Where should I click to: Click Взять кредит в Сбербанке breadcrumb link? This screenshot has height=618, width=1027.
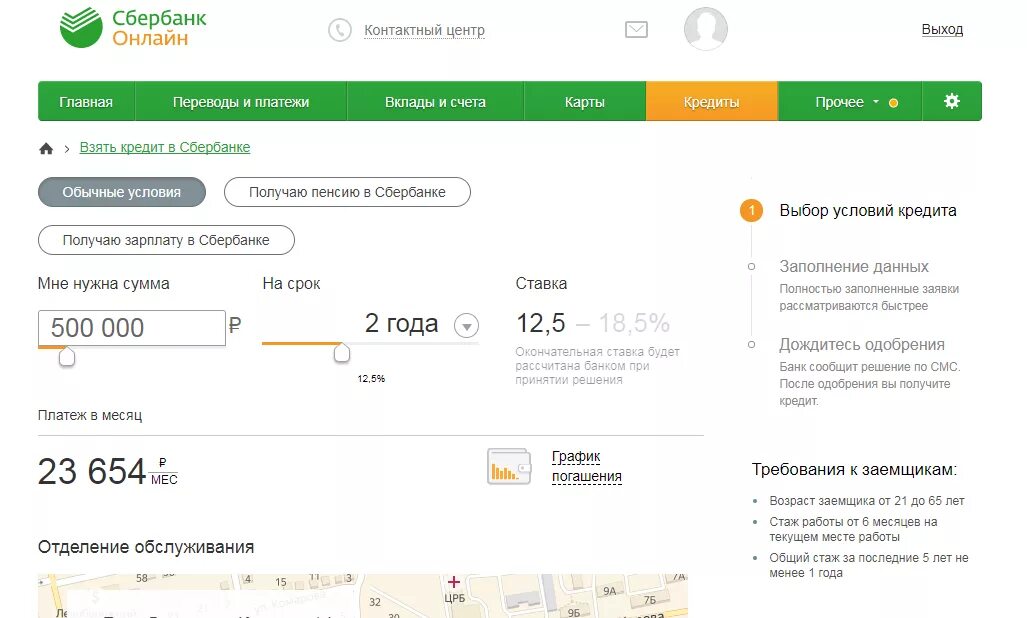coord(165,147)
